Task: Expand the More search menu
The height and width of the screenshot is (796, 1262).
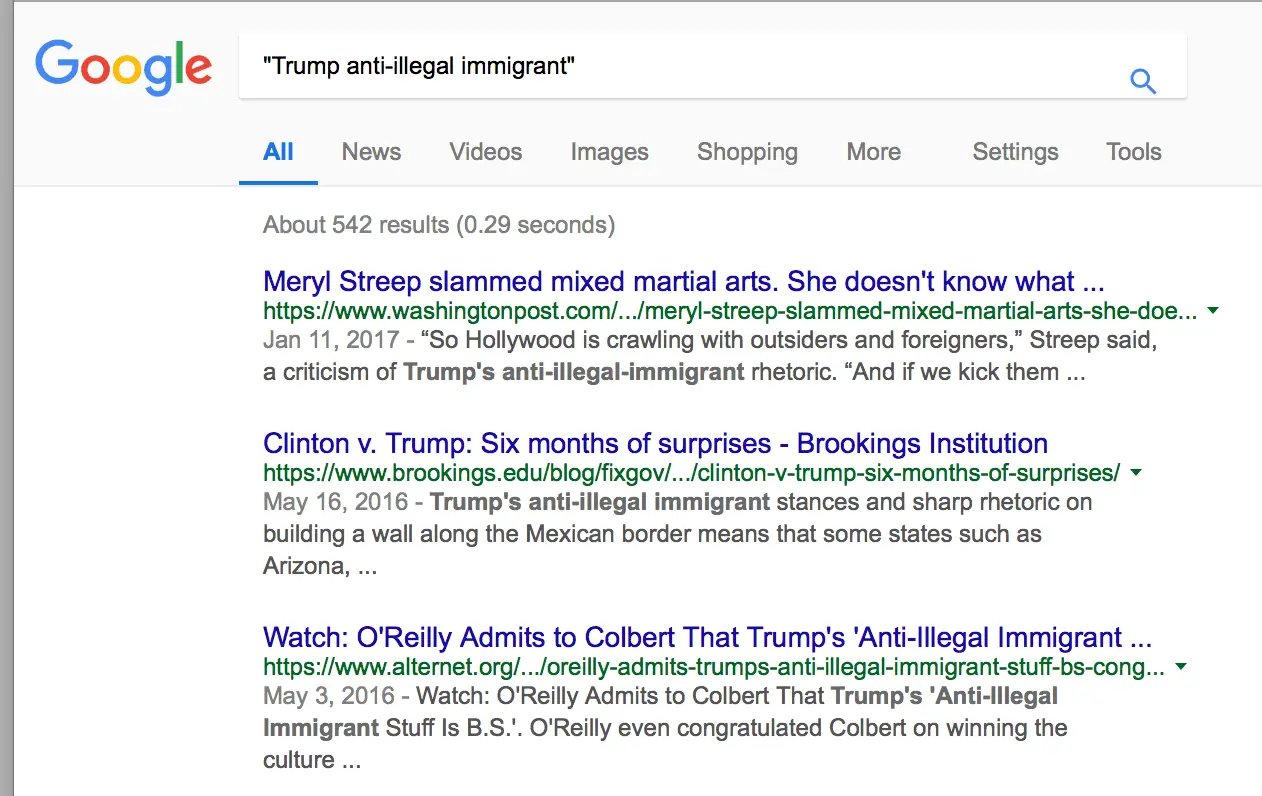Action: click(x=873, y=152)
